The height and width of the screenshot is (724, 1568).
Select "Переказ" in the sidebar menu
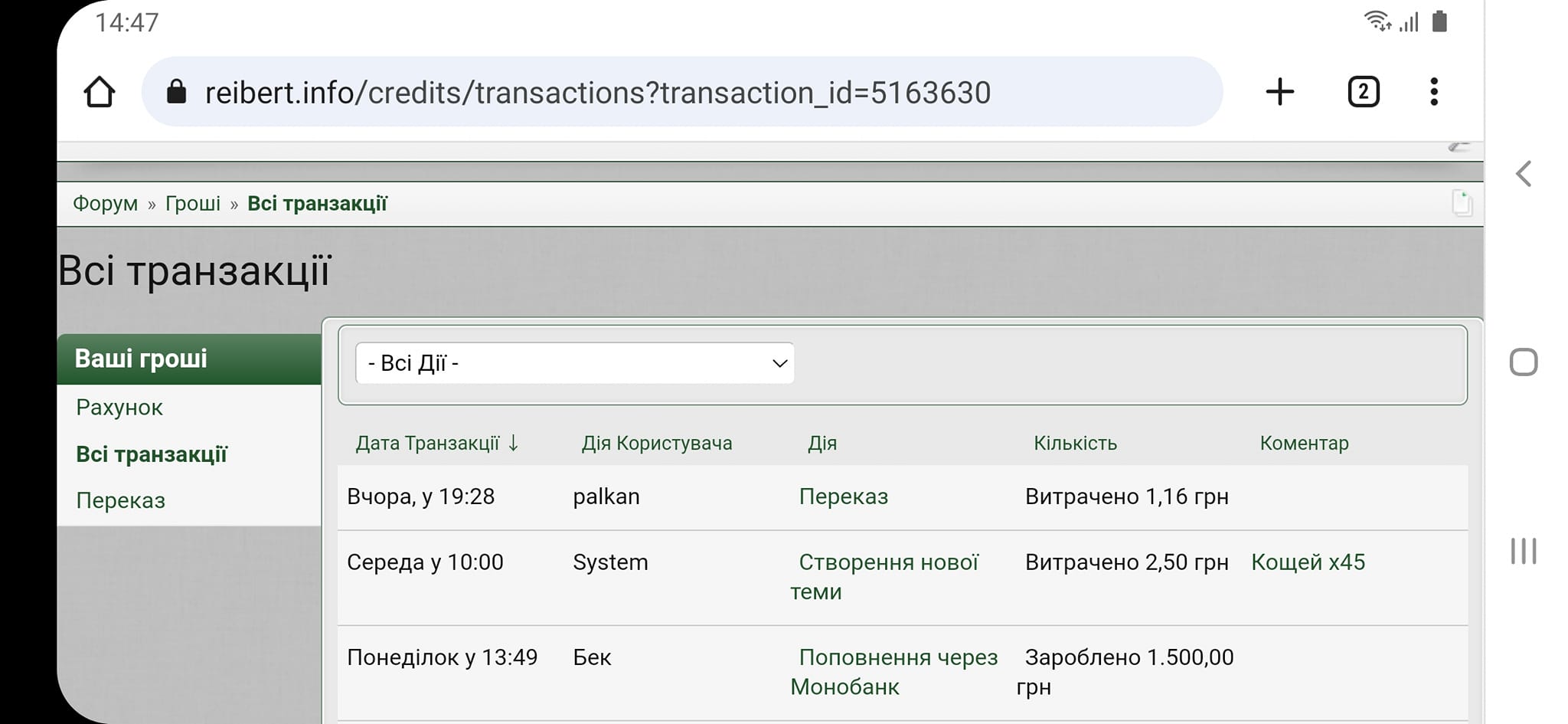pos(121,500)
